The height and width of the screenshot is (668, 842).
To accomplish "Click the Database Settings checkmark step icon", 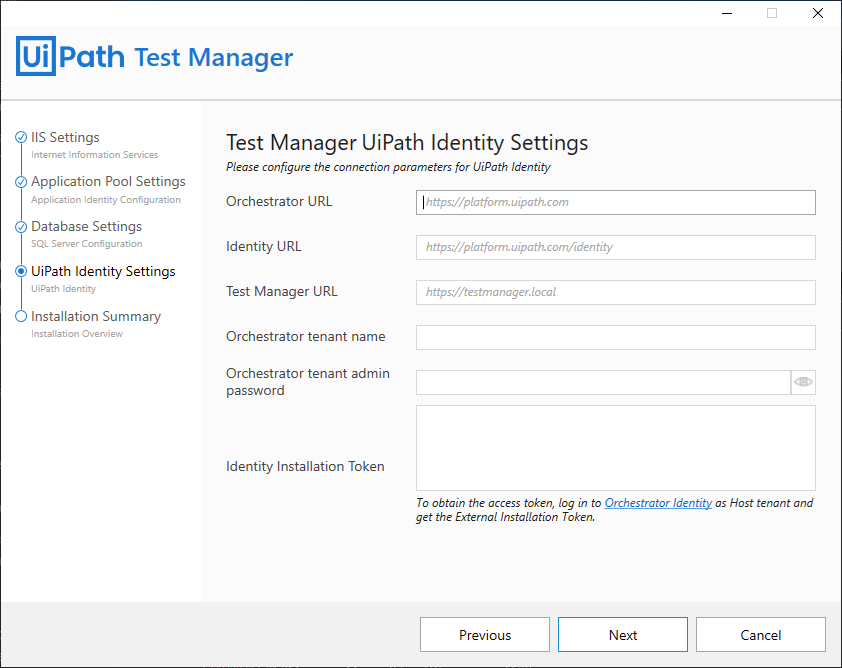I will click(21, 227).
